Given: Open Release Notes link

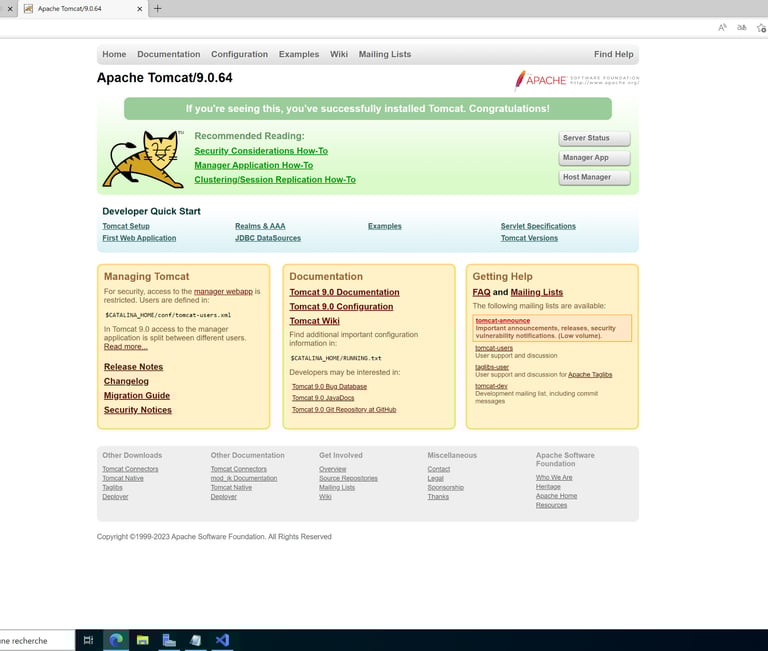Looking at the screenshot, I should click(x=133, y=367).
